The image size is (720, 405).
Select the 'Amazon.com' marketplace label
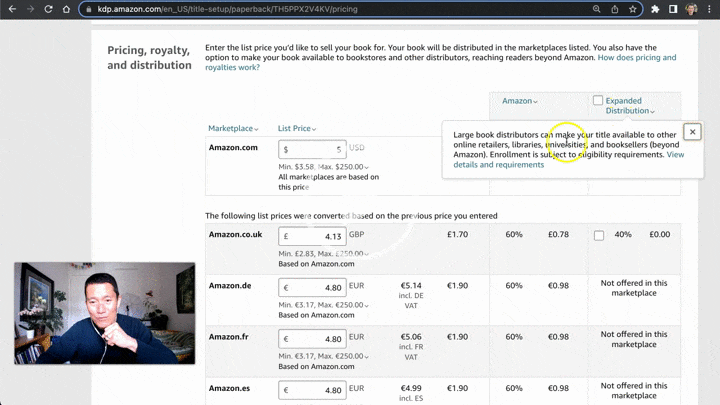tap(233, 147)
